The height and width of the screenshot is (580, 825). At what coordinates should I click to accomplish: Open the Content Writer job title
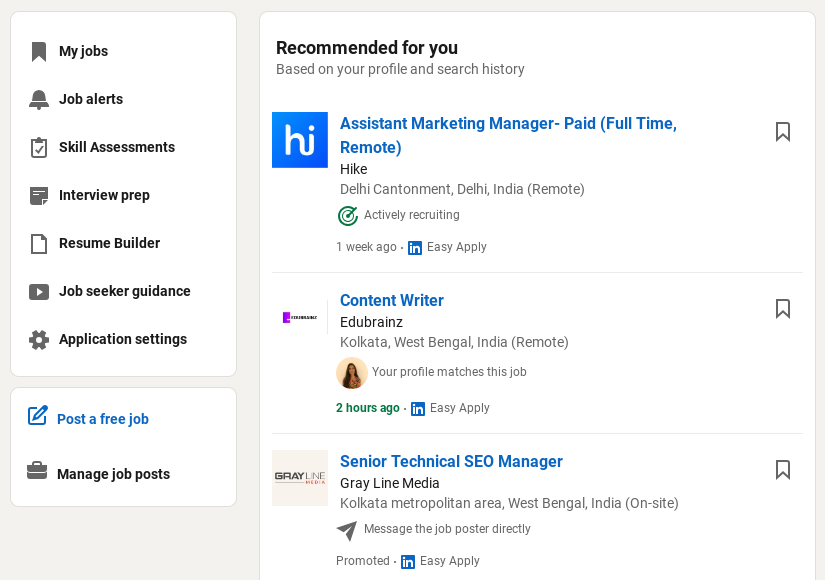[391, 301]
